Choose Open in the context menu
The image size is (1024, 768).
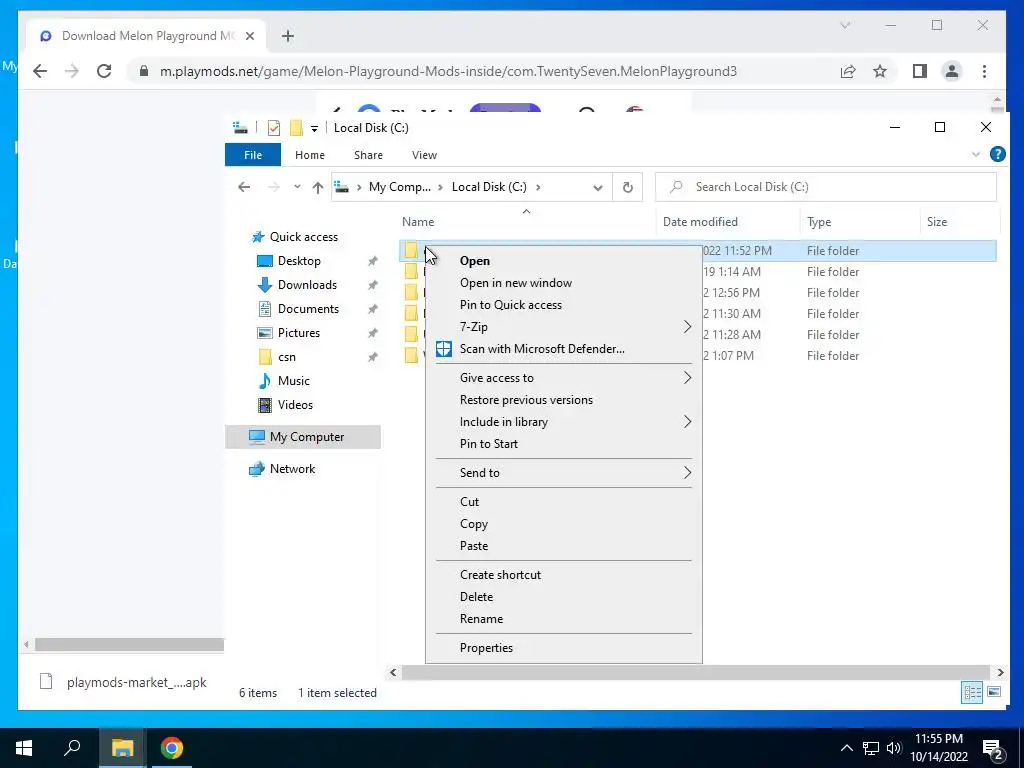point(475,261)
